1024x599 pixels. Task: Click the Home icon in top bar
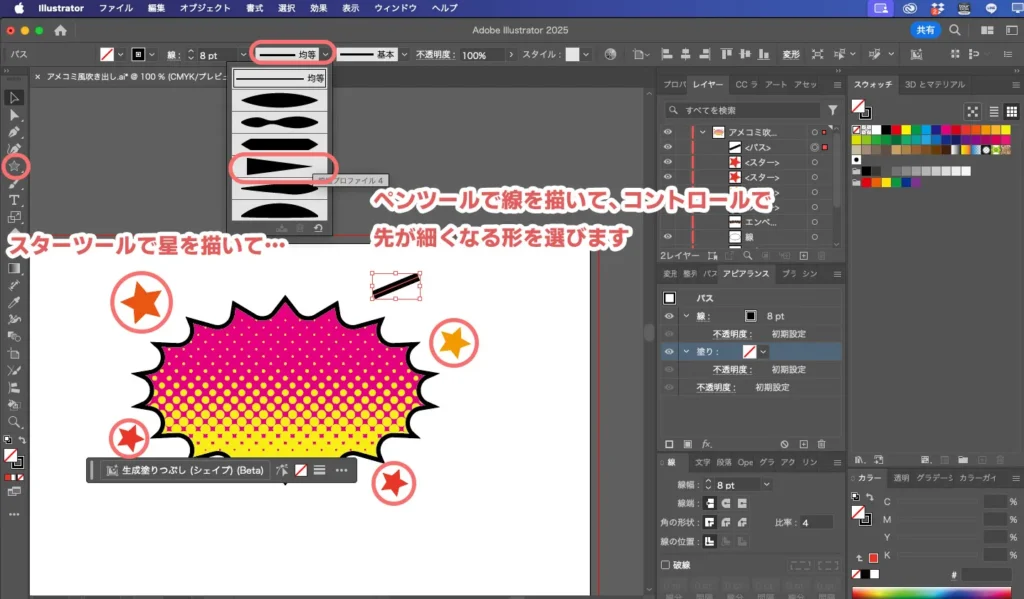(x=61, y=30)
